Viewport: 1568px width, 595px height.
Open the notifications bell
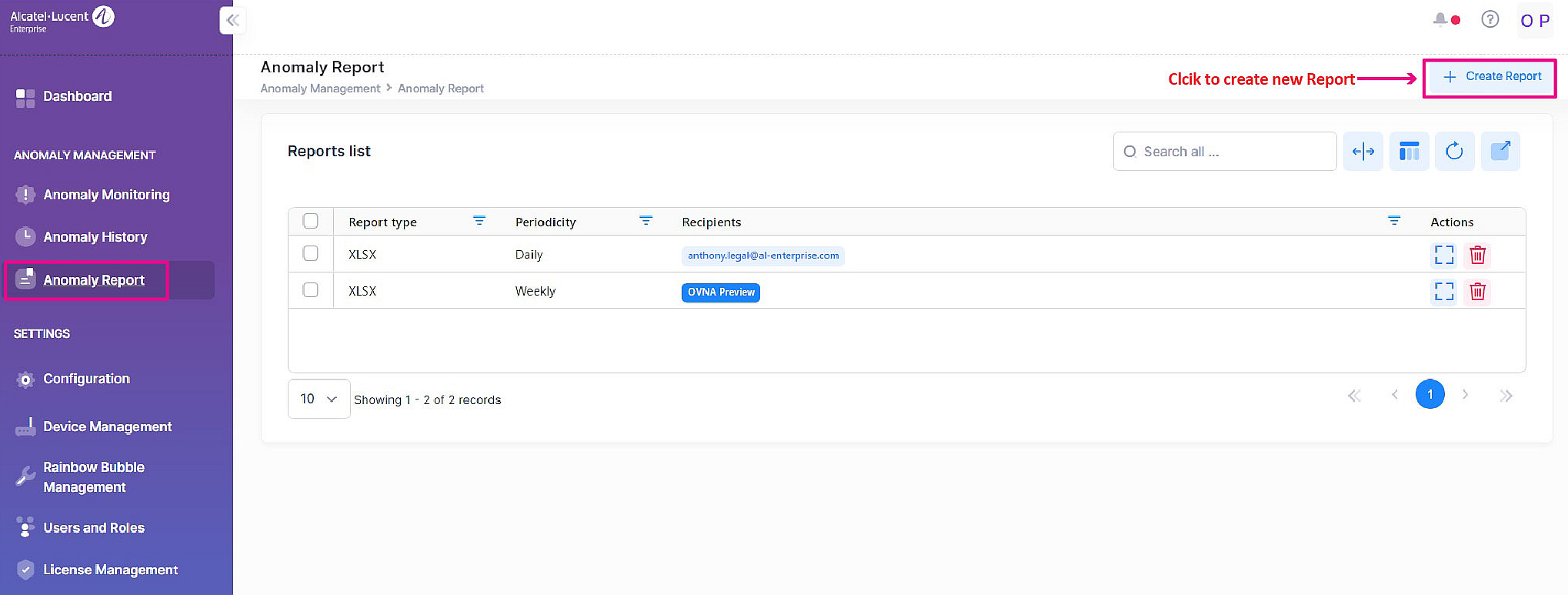tap(1440, 20)
